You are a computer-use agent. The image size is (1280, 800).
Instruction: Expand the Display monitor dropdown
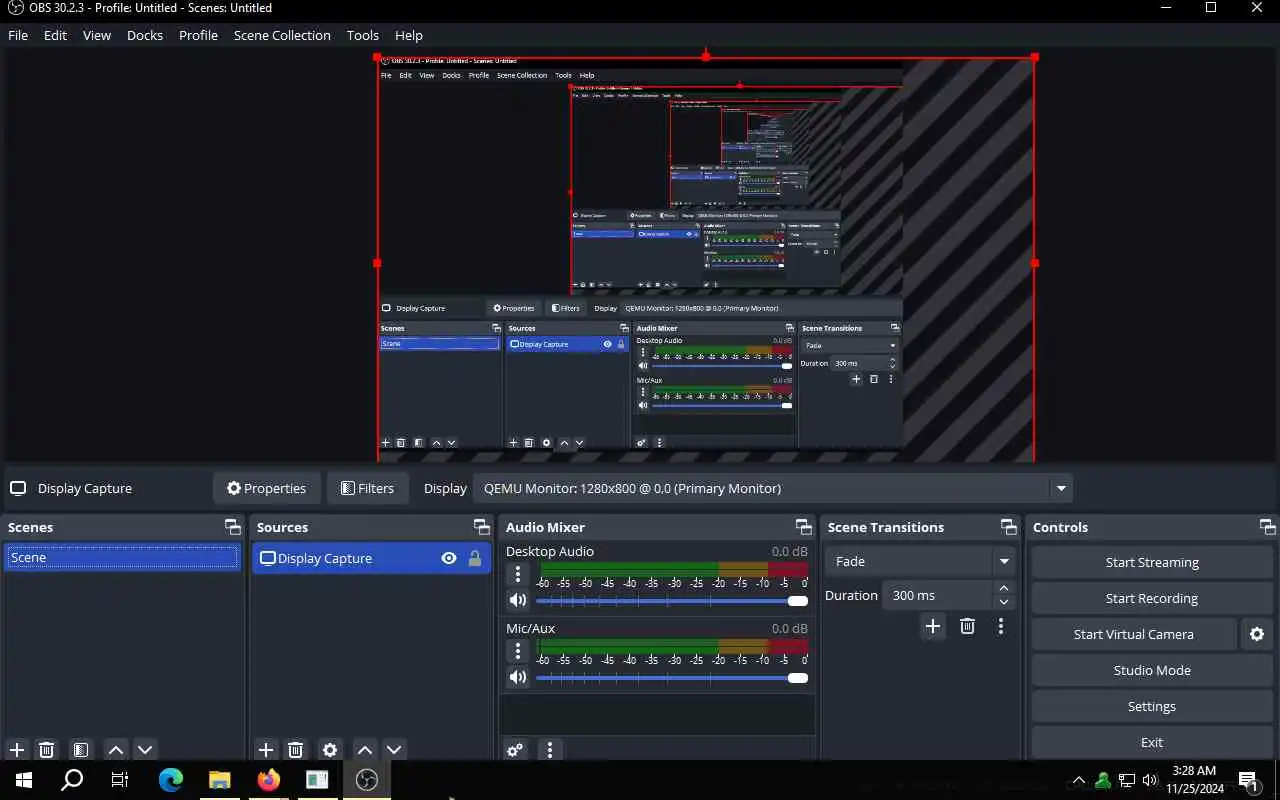[x=1060, y=488]
